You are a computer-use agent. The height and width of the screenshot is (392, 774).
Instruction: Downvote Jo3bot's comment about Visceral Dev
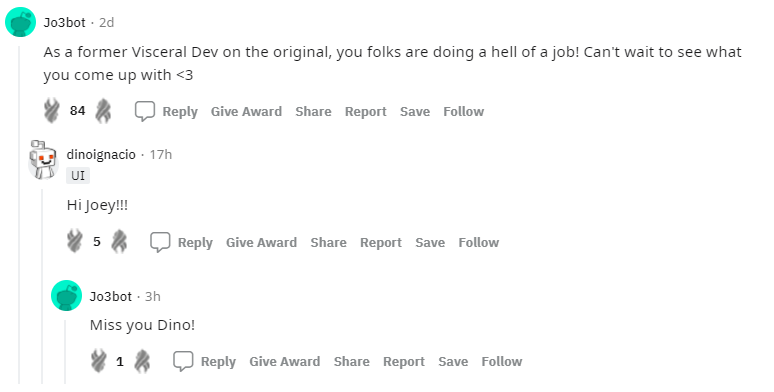coord(103,111)
